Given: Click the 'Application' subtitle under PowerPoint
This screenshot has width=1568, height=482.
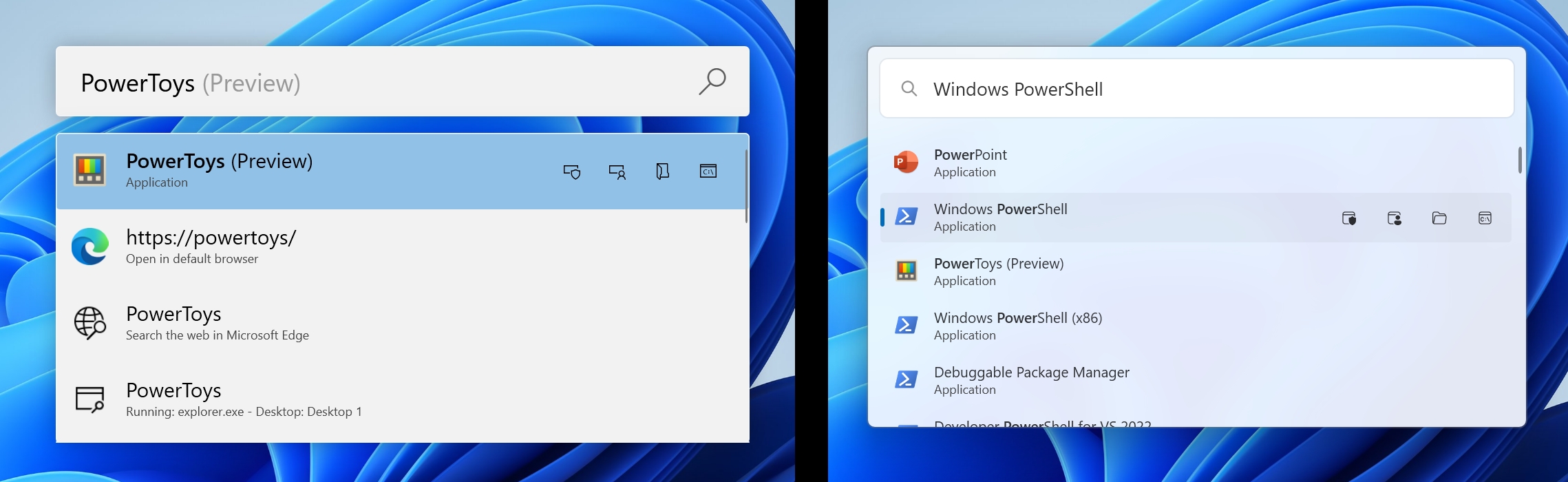Looking at the screenshot, I should pyautogui.click(x=965, y=172).
